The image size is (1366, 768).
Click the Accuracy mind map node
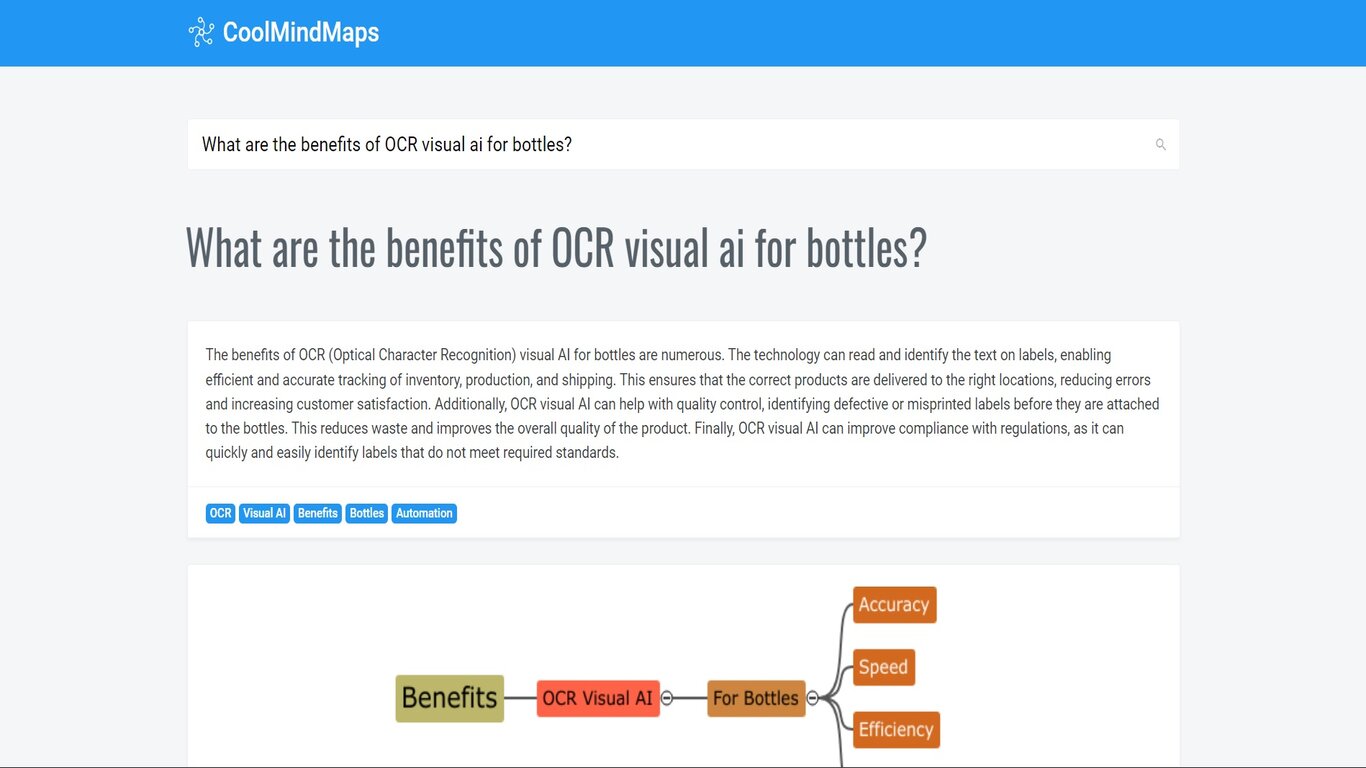(x=894, y=605)
